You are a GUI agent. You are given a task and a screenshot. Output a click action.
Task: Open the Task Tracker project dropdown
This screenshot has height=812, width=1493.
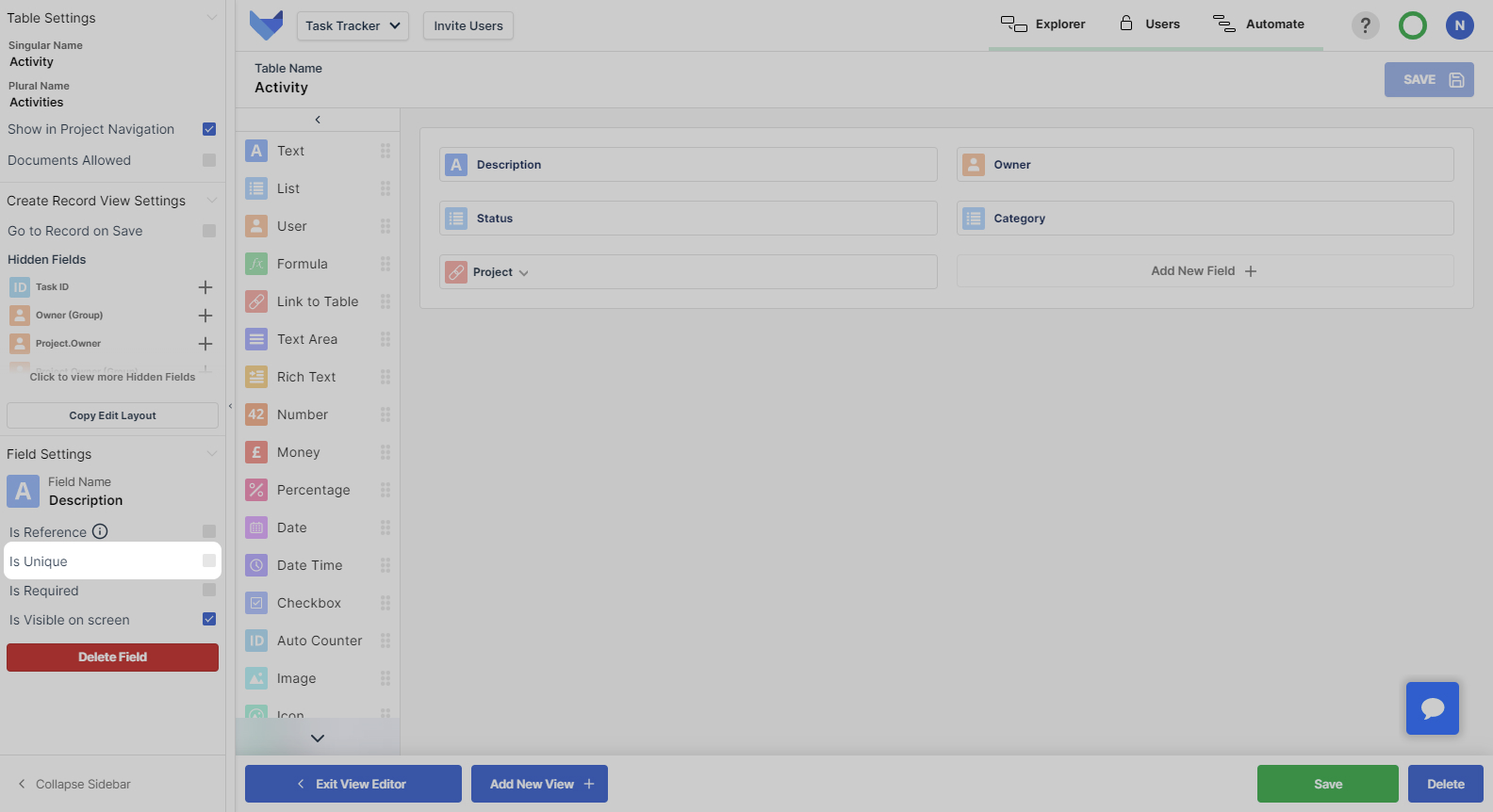pyautogui.click(x=353, y=25)
